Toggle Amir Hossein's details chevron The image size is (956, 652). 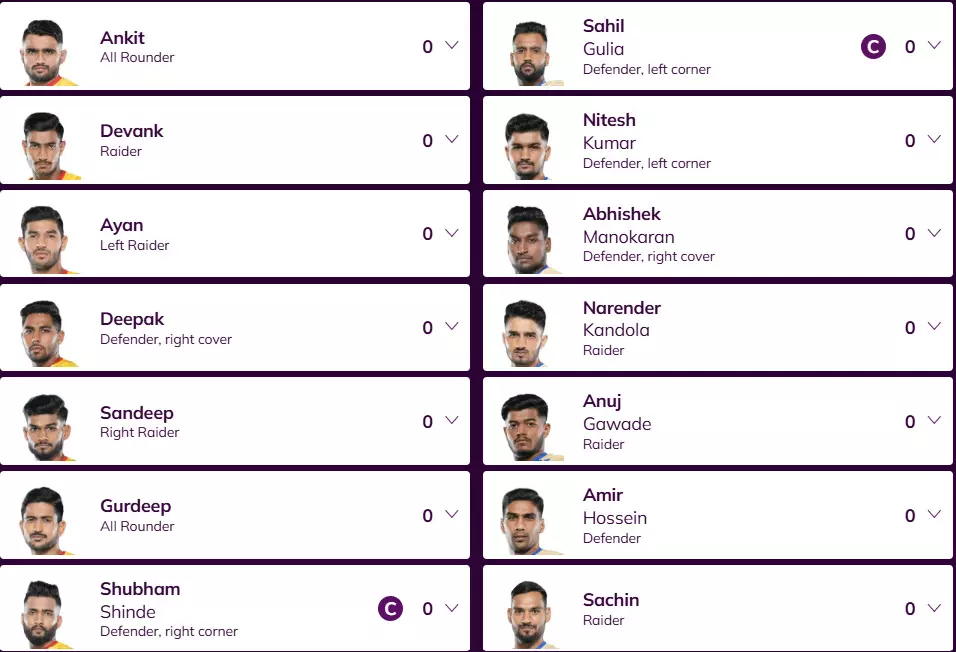[934, 515]
